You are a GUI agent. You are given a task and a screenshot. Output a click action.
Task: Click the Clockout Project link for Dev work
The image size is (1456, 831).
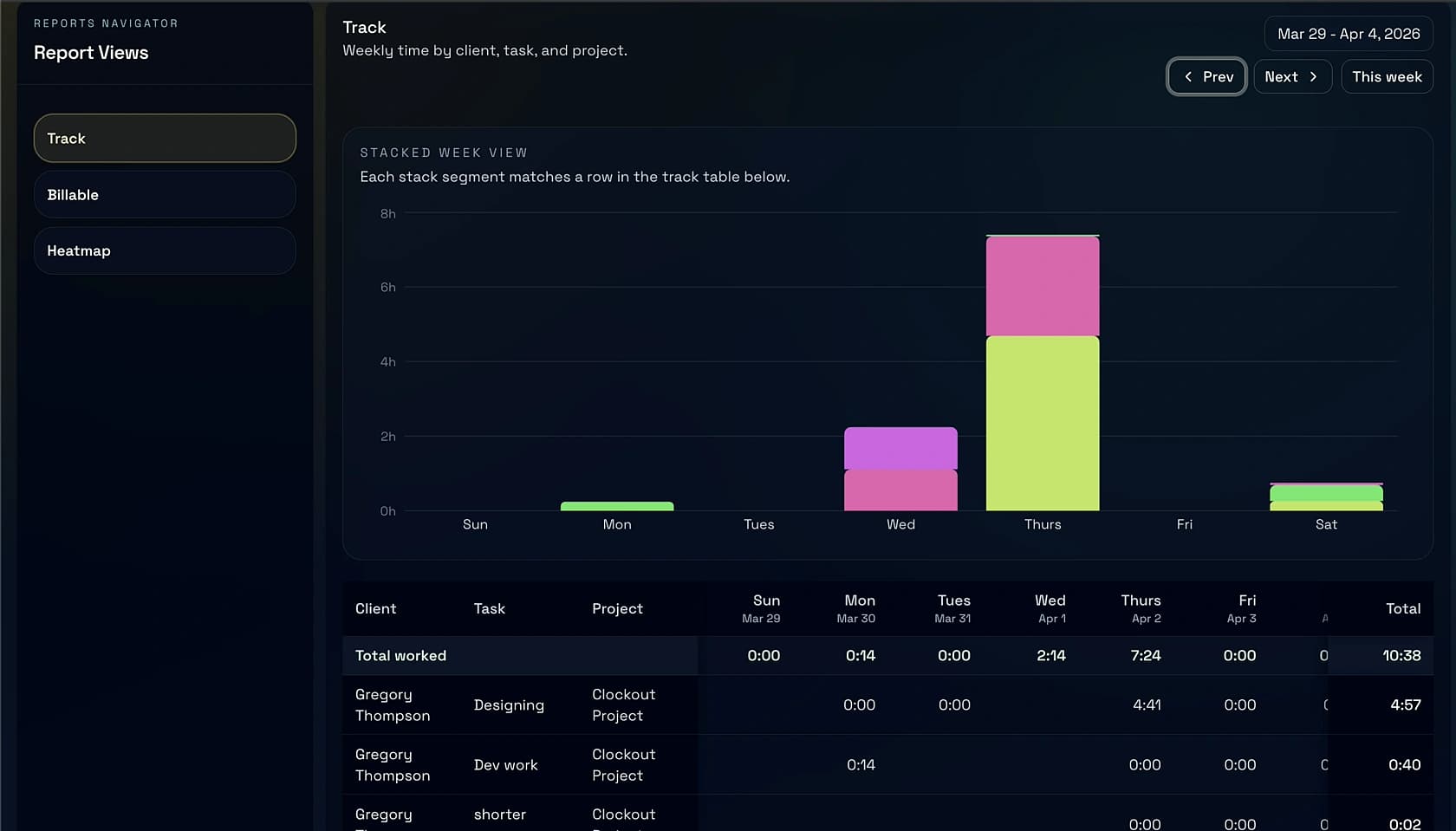click(623, 764)
